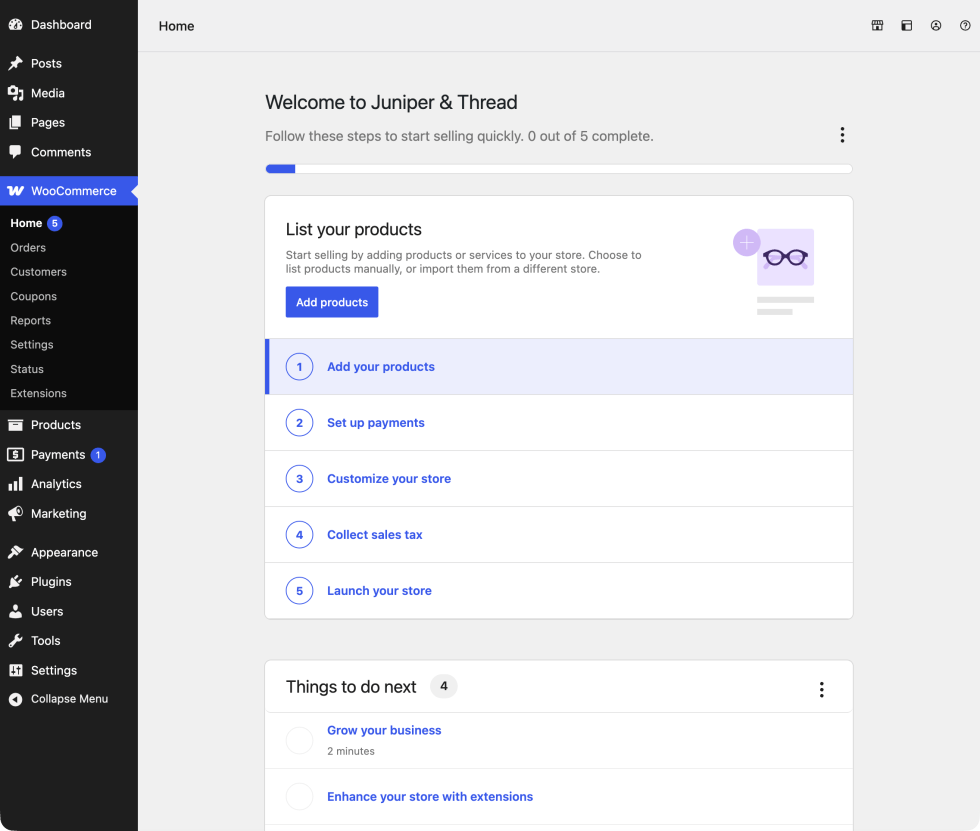Open Enhance your store with extensions link
The height and width of the screenshot is (831, 980).
[x=430, y=797]
